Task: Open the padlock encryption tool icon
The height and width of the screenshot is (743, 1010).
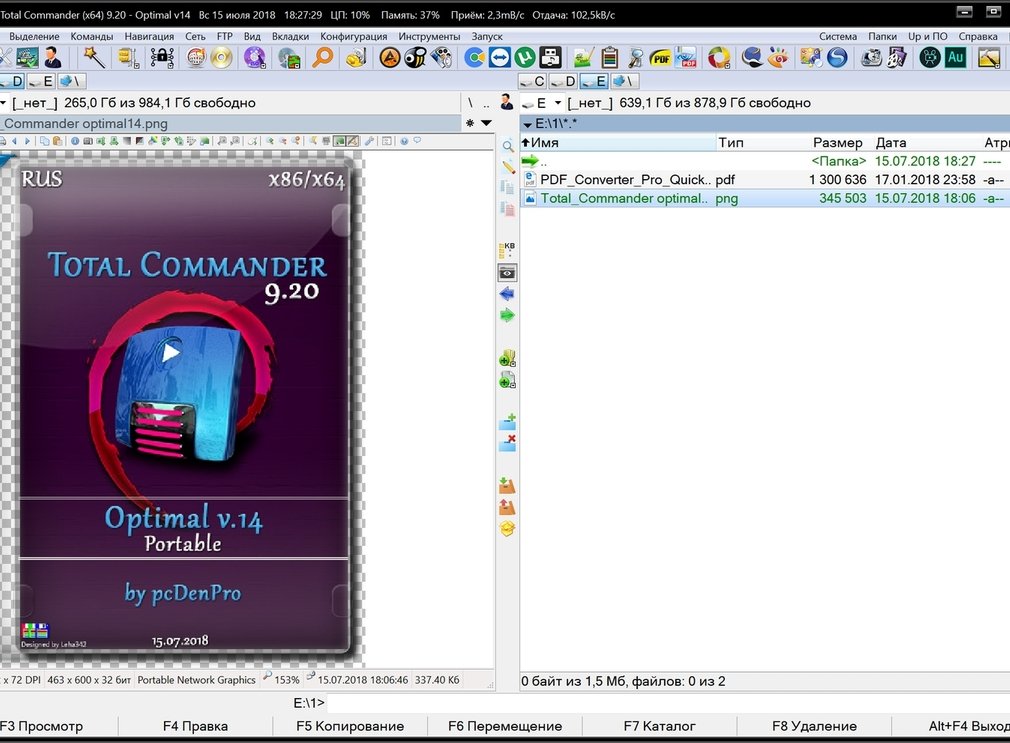Action: tap(162, 58)
